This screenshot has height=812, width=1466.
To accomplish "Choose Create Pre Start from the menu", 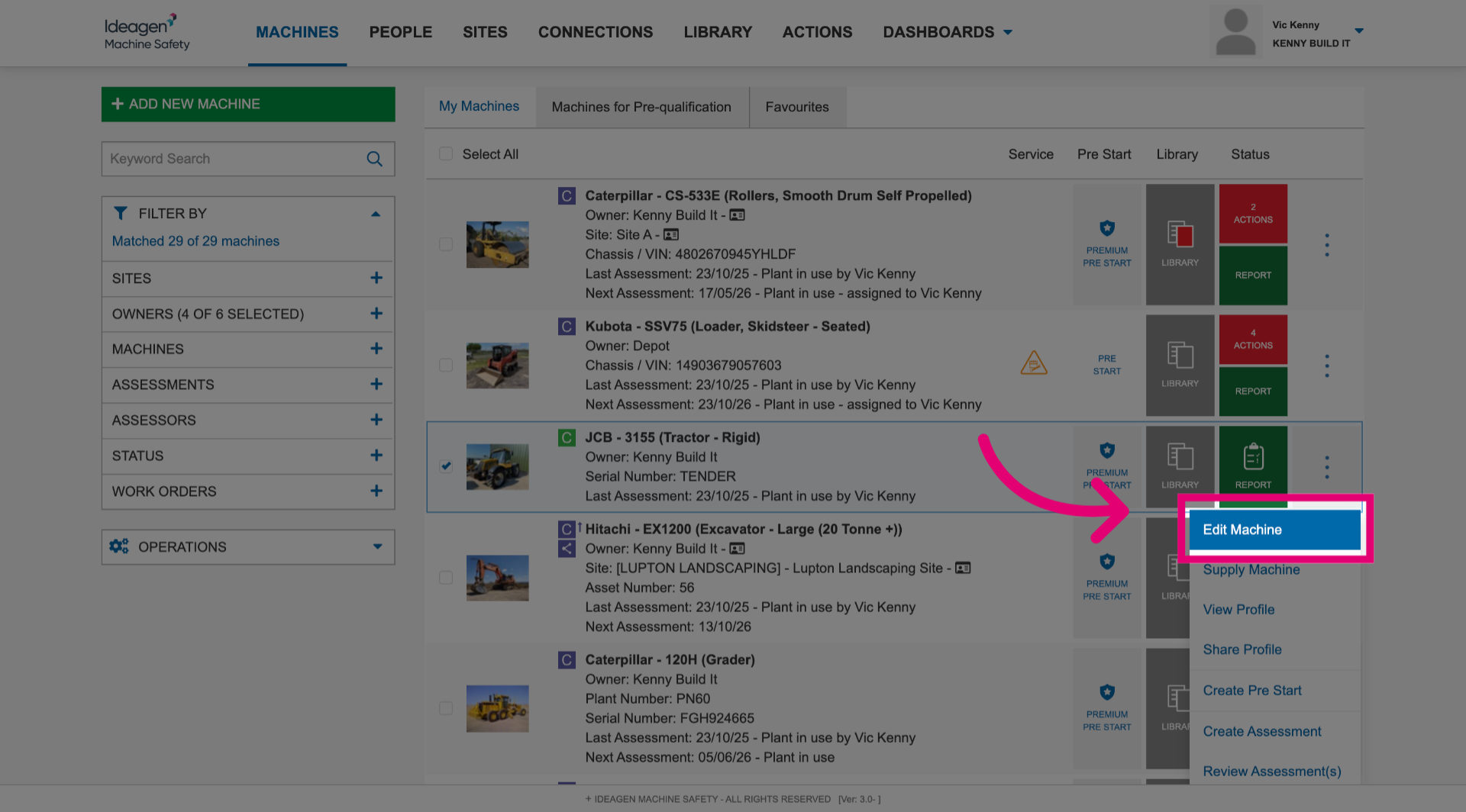I will tap(1274, 690).
